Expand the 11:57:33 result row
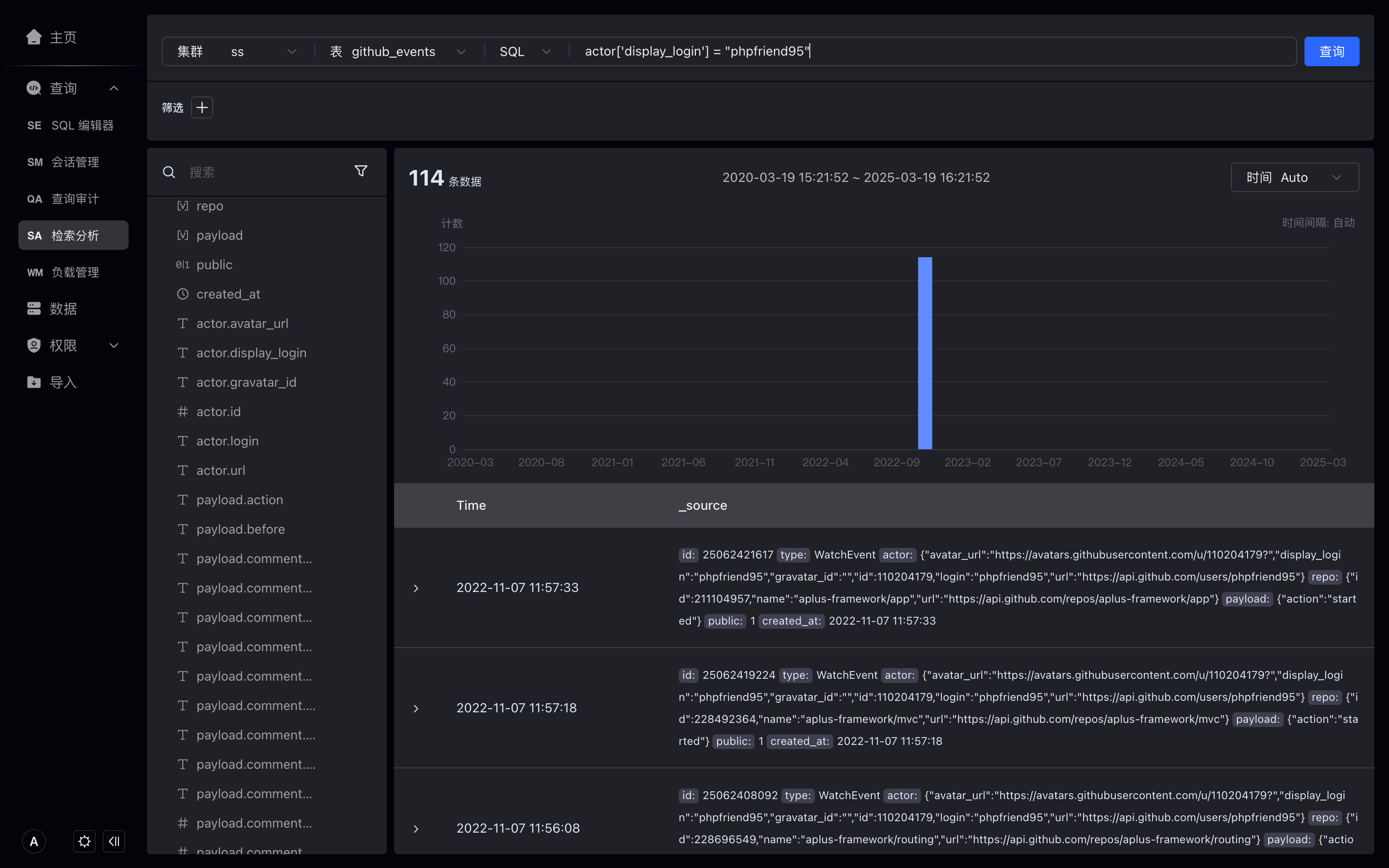The image size is (1389, 868). [x=416, y=588]
